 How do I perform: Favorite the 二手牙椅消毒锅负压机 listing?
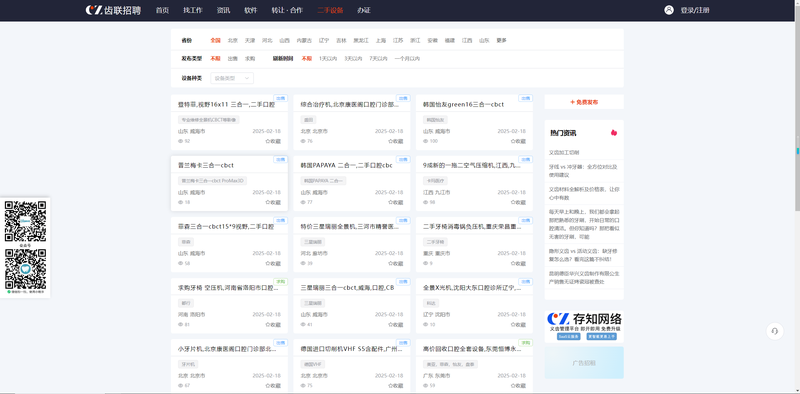[513, 264]
